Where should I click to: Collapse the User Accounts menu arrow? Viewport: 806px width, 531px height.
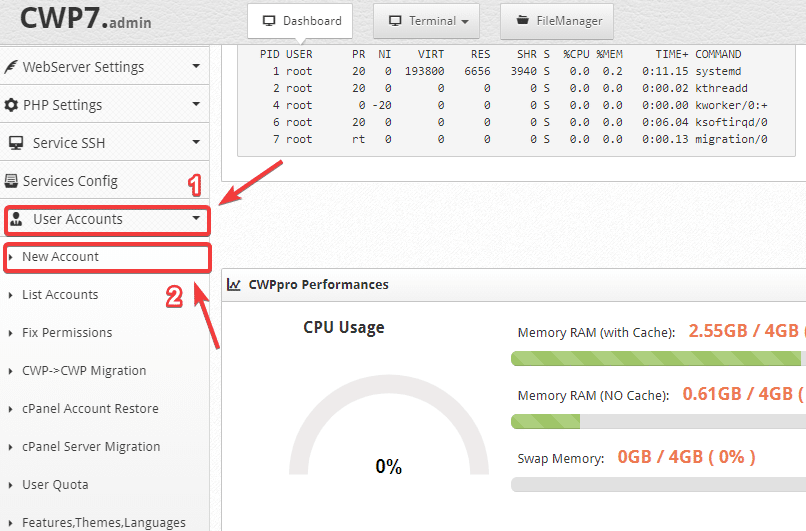196,218
